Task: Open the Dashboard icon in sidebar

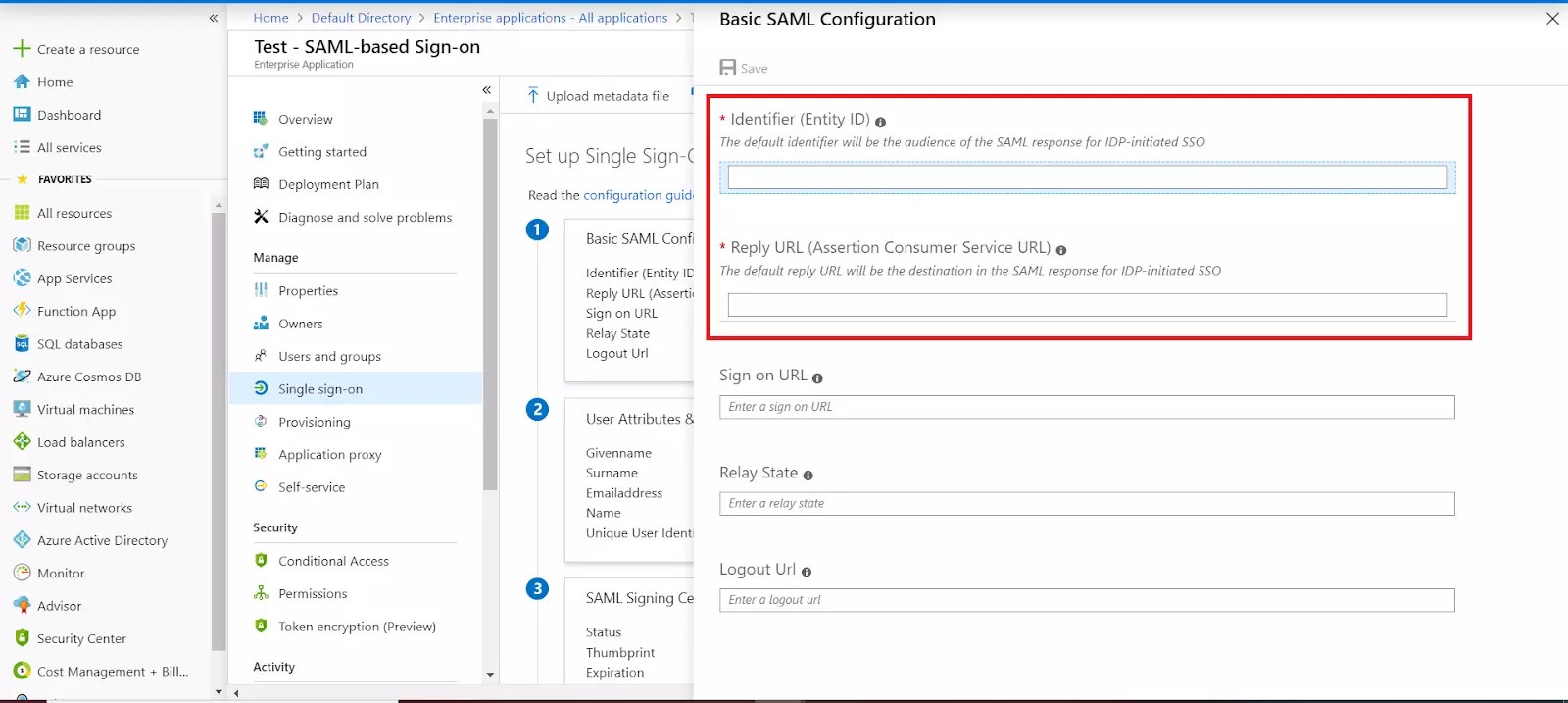Action: 22,115
